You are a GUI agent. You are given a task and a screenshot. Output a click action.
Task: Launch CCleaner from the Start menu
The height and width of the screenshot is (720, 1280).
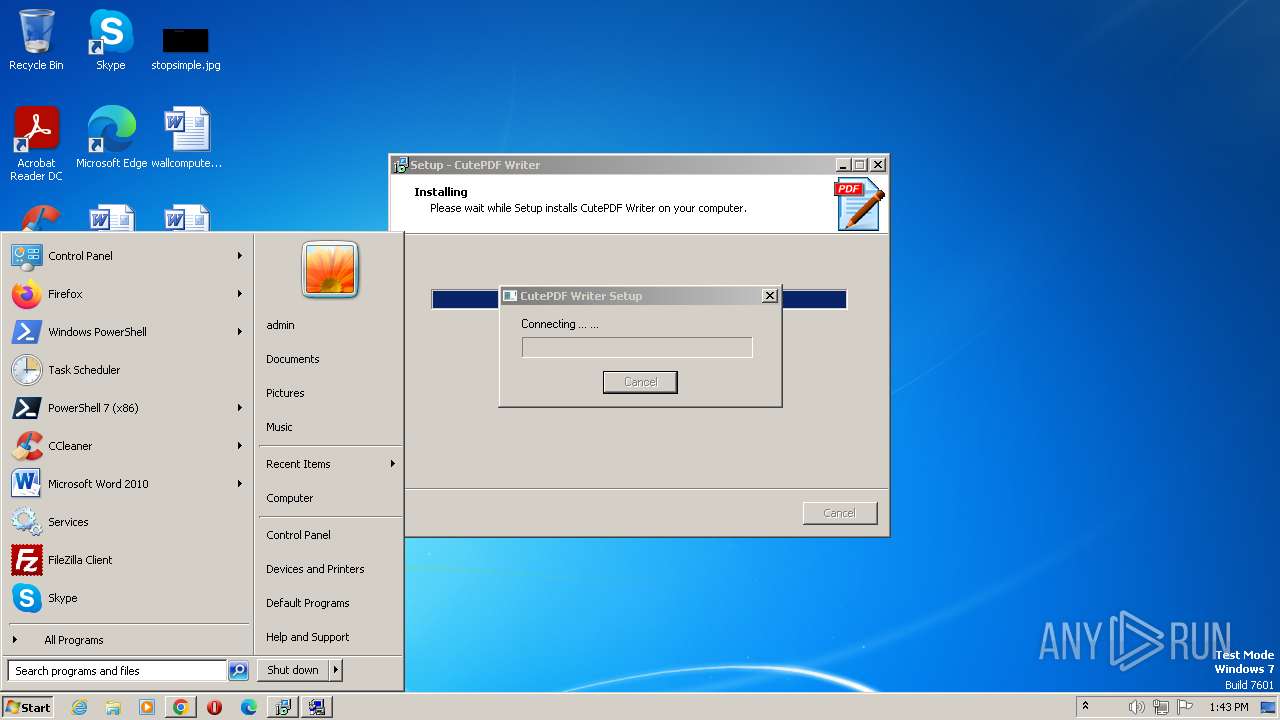[x=127, y=446]
